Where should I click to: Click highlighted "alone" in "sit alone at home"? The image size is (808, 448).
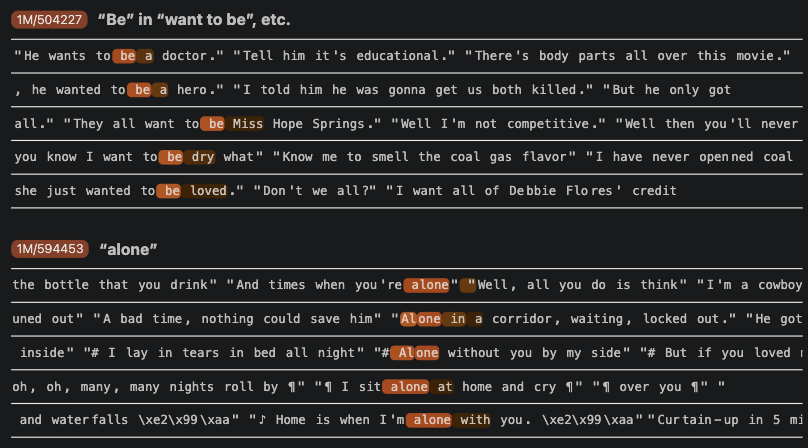407,387
